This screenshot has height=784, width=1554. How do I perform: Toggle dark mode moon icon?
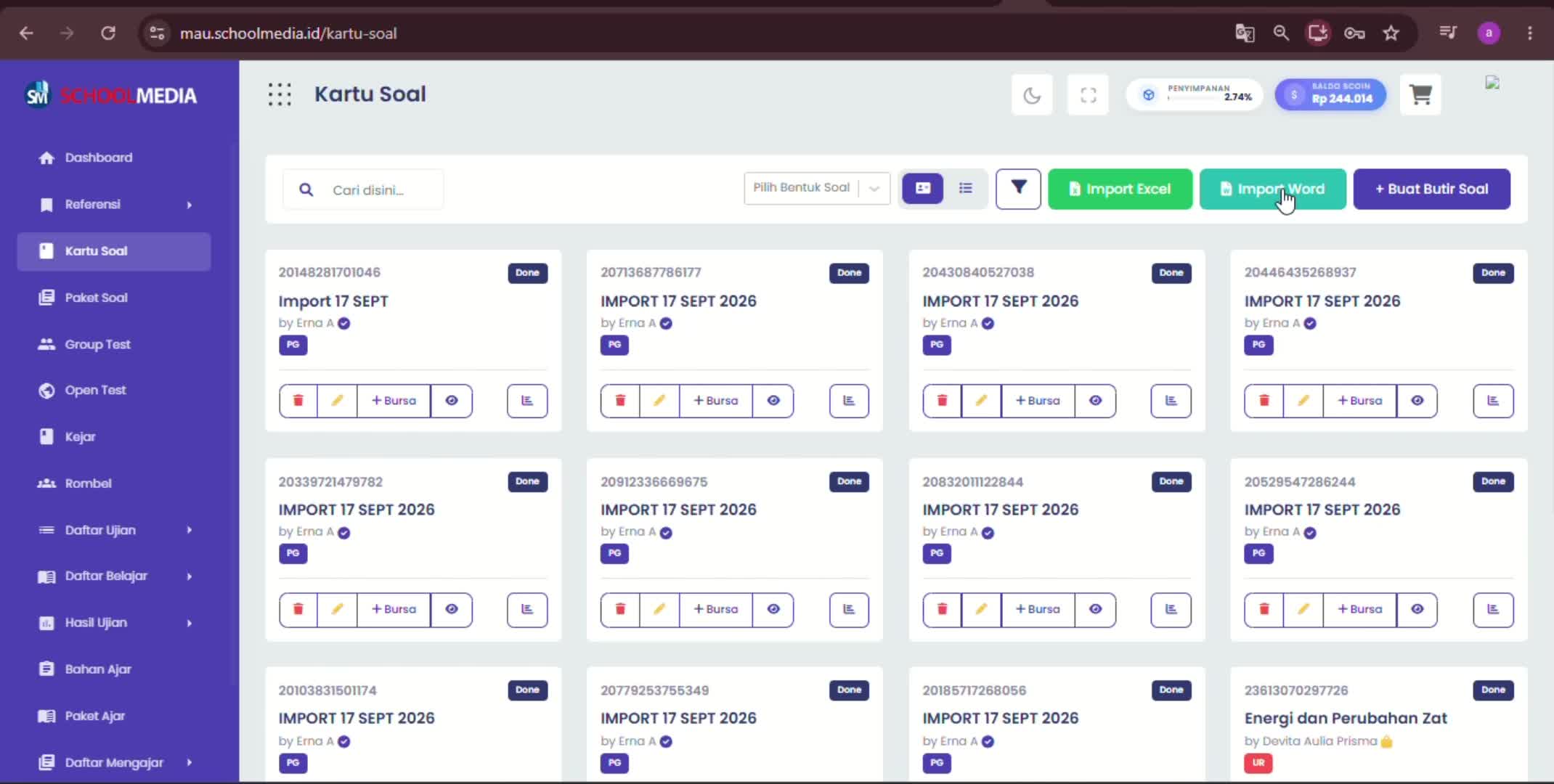tap(1032, 95)
